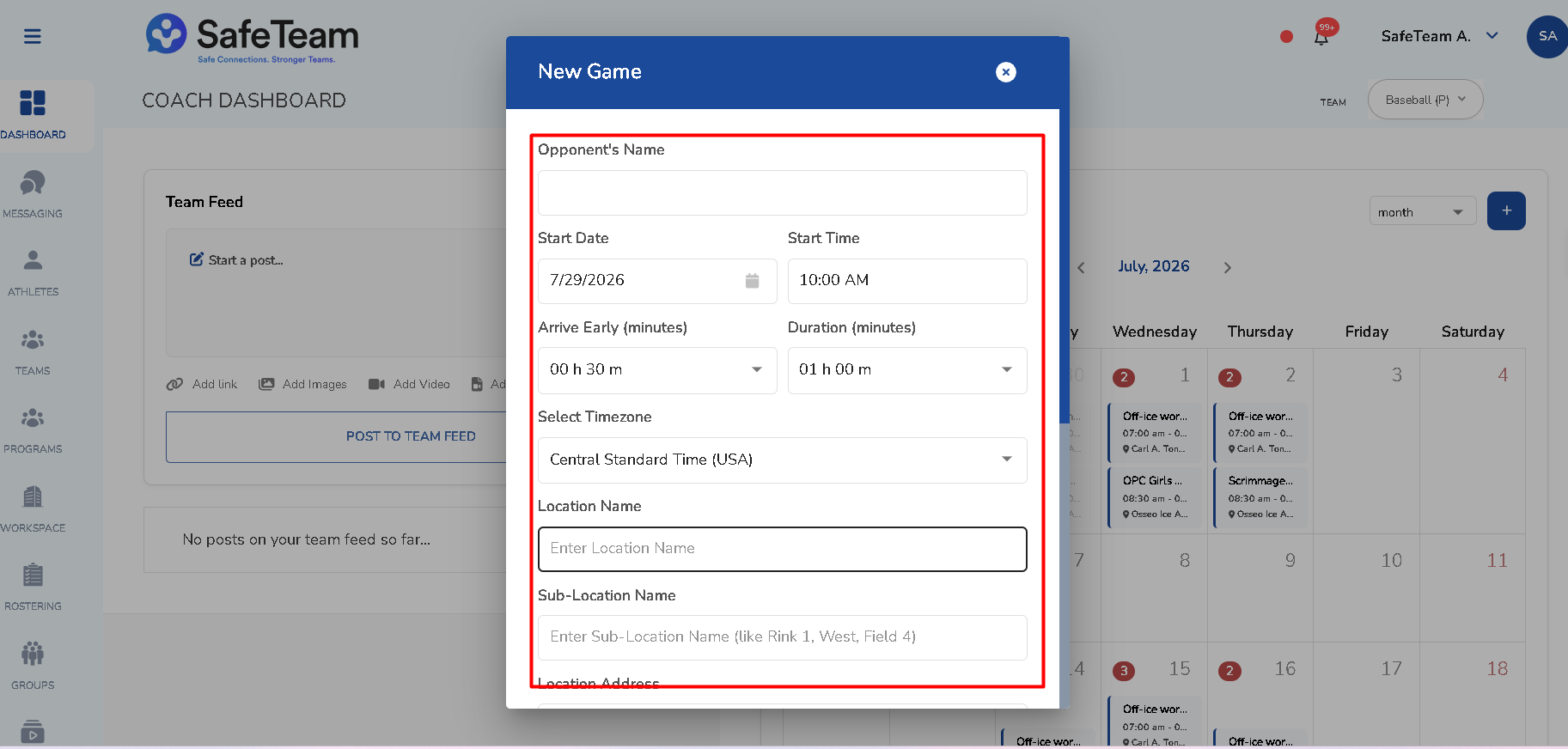The height and width of the screenshot is (749, 1568).
Task: Select calendar day 10
Action: 1391,561
